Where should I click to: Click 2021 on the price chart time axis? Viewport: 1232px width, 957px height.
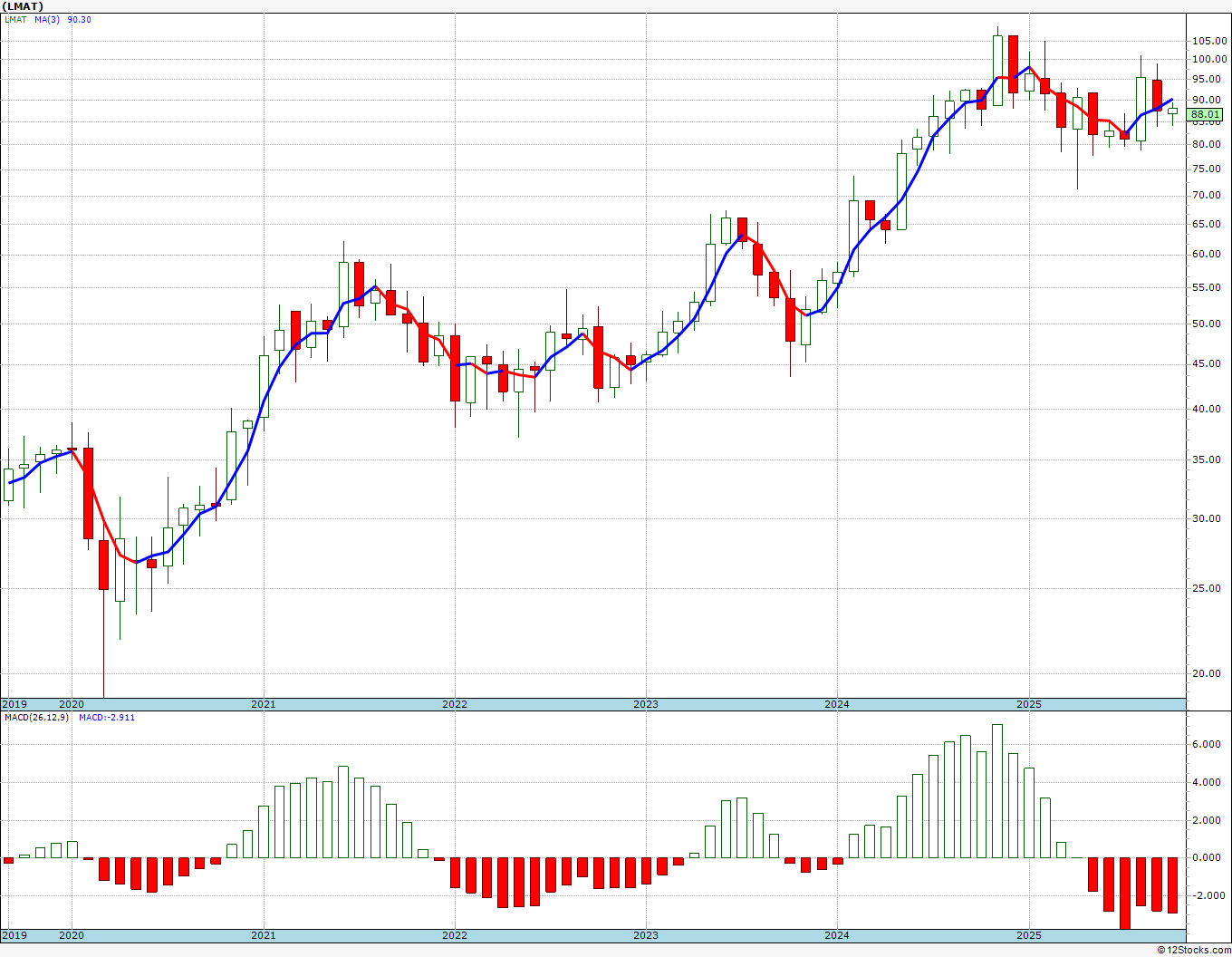[x=264, y=704]
